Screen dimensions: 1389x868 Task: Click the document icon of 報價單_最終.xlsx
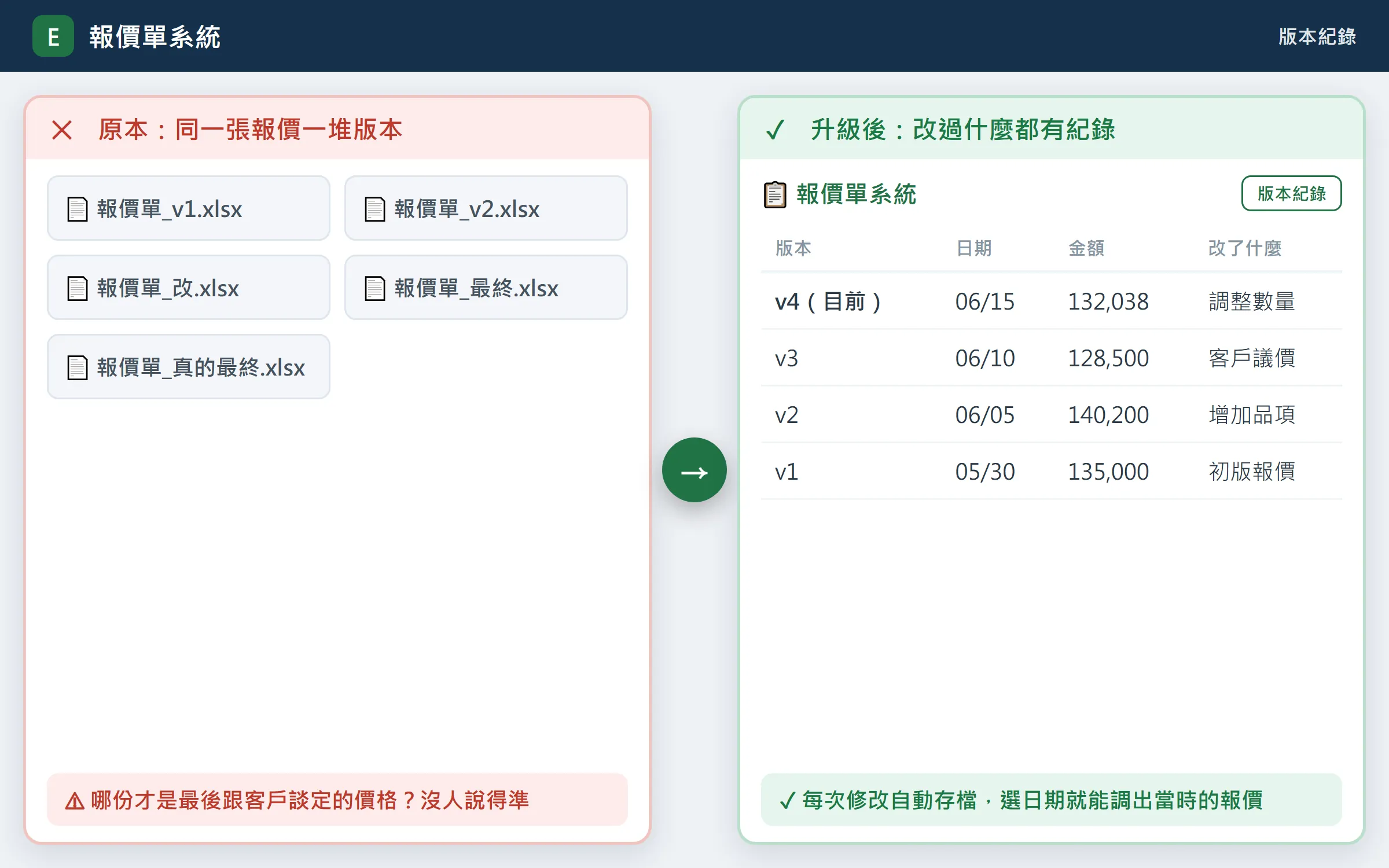point(375,288)
